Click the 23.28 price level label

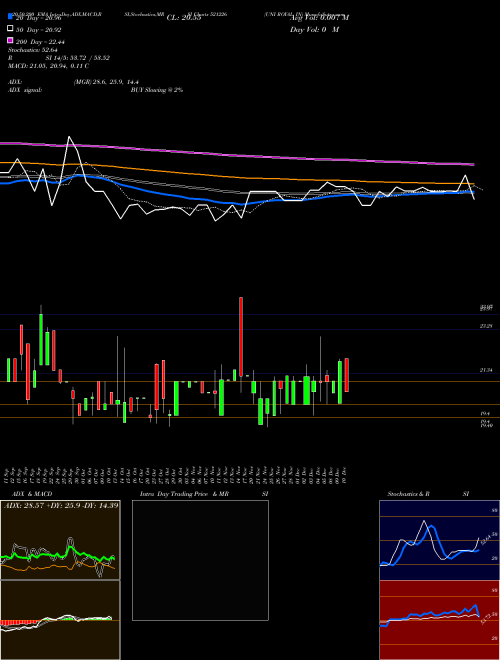[486, 326]
